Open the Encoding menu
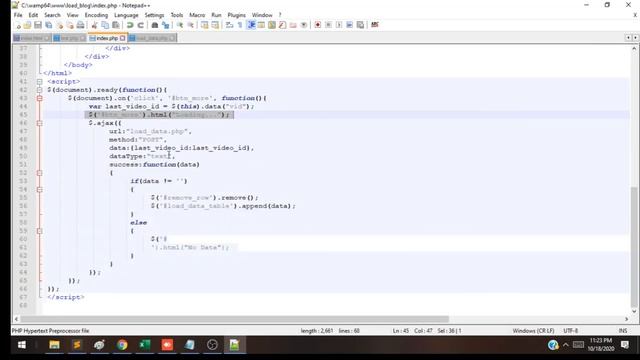The height and width of the screenshot is (360, 640). tap(96, 15)
